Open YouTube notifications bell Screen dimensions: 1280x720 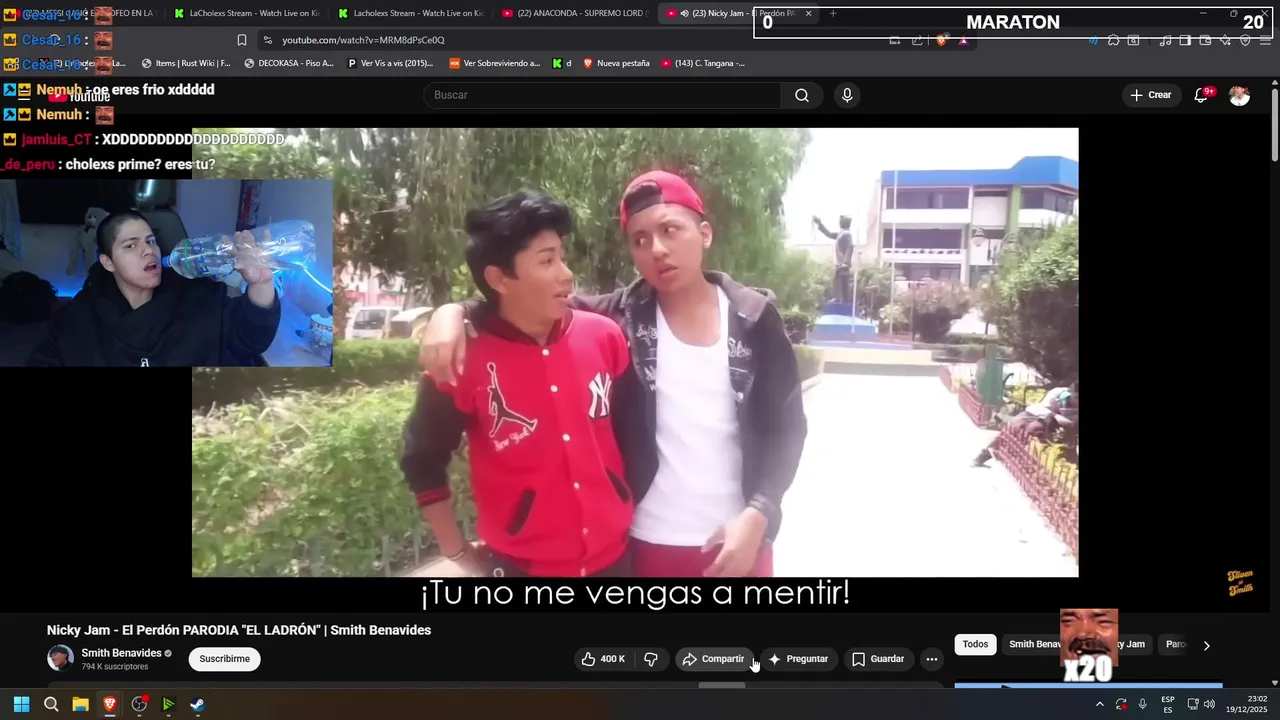[1201, 95]
